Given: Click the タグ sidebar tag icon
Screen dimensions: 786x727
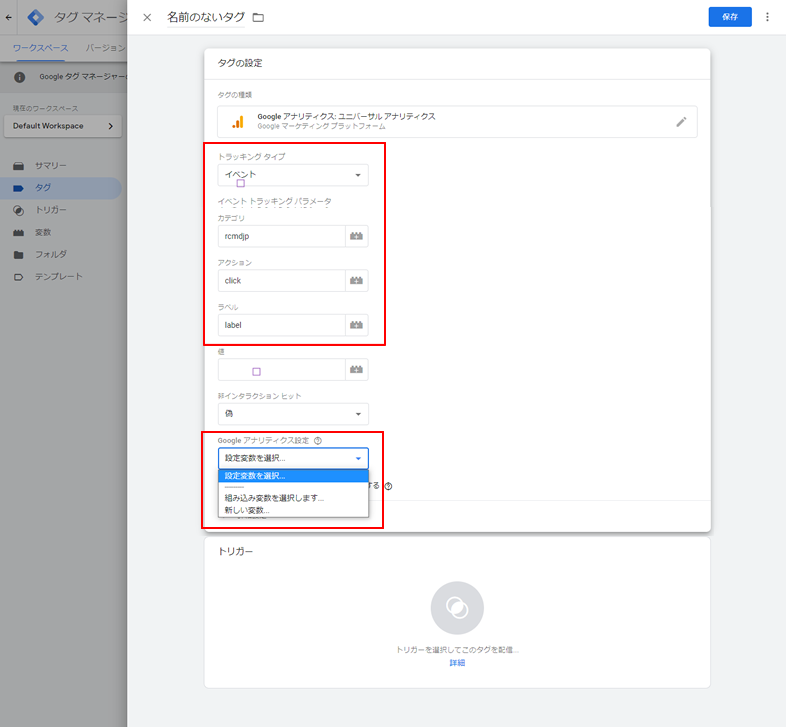Looking at the screenshot, I should click(x=19, y=189).
